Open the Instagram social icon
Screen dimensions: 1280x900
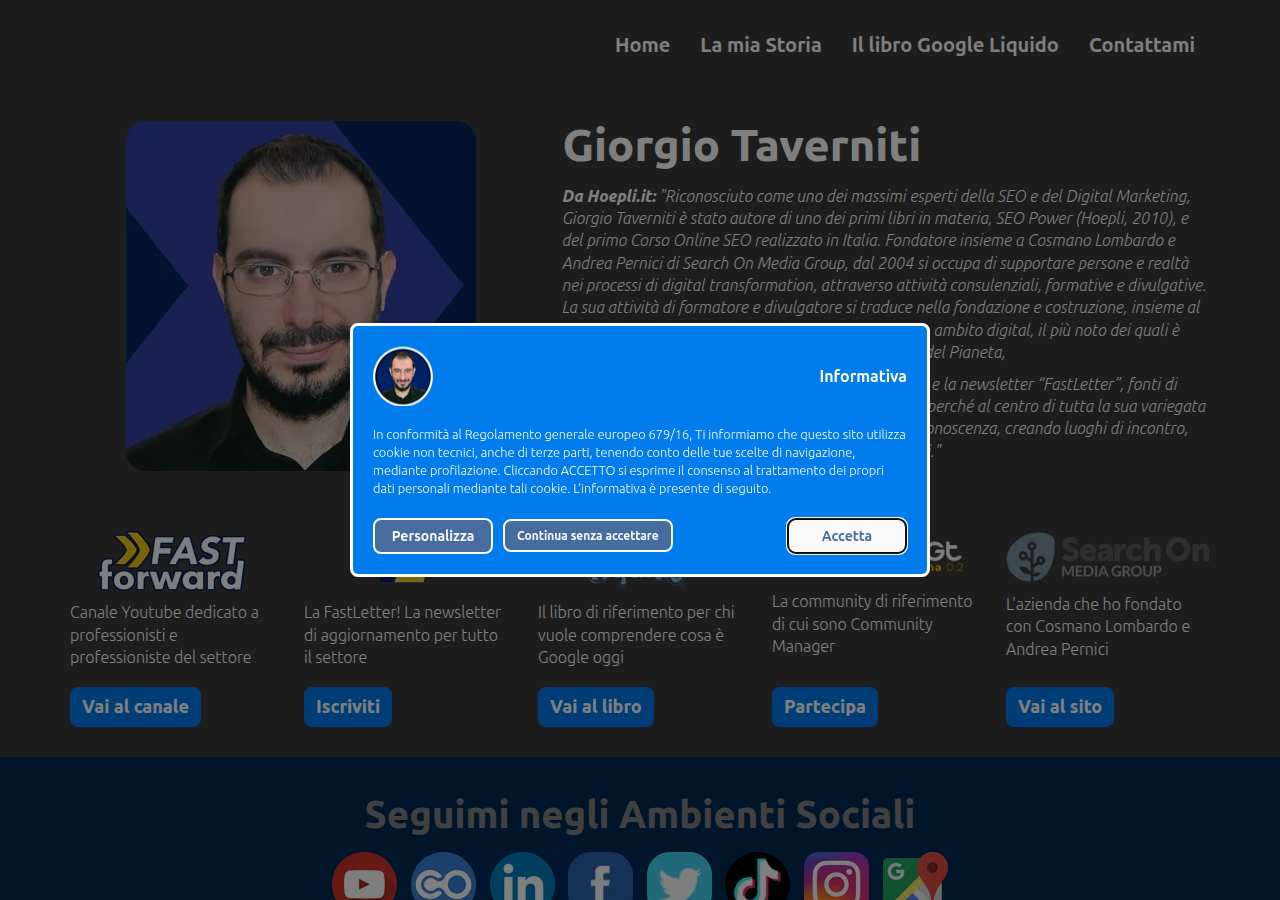(x=836, y=877)
